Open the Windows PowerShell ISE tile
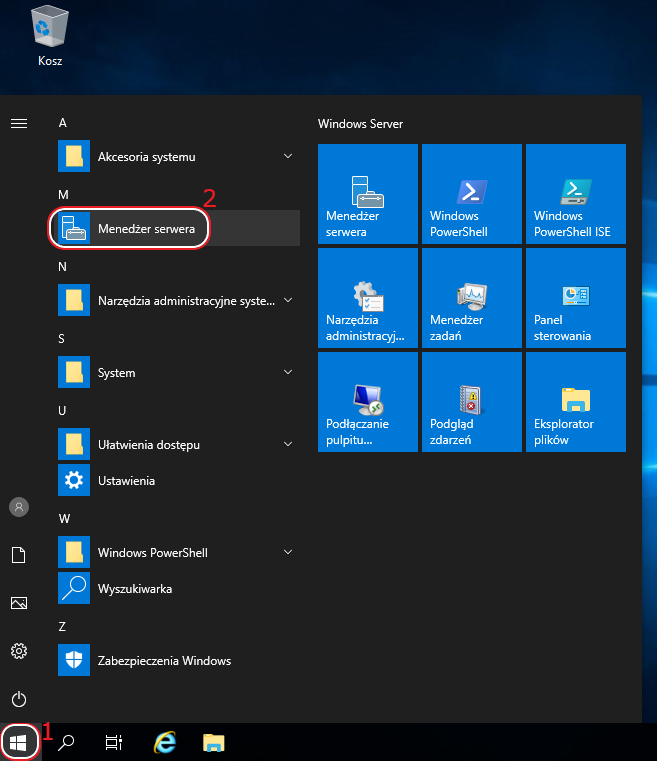657x761 pixels. (x=576, y=194)
